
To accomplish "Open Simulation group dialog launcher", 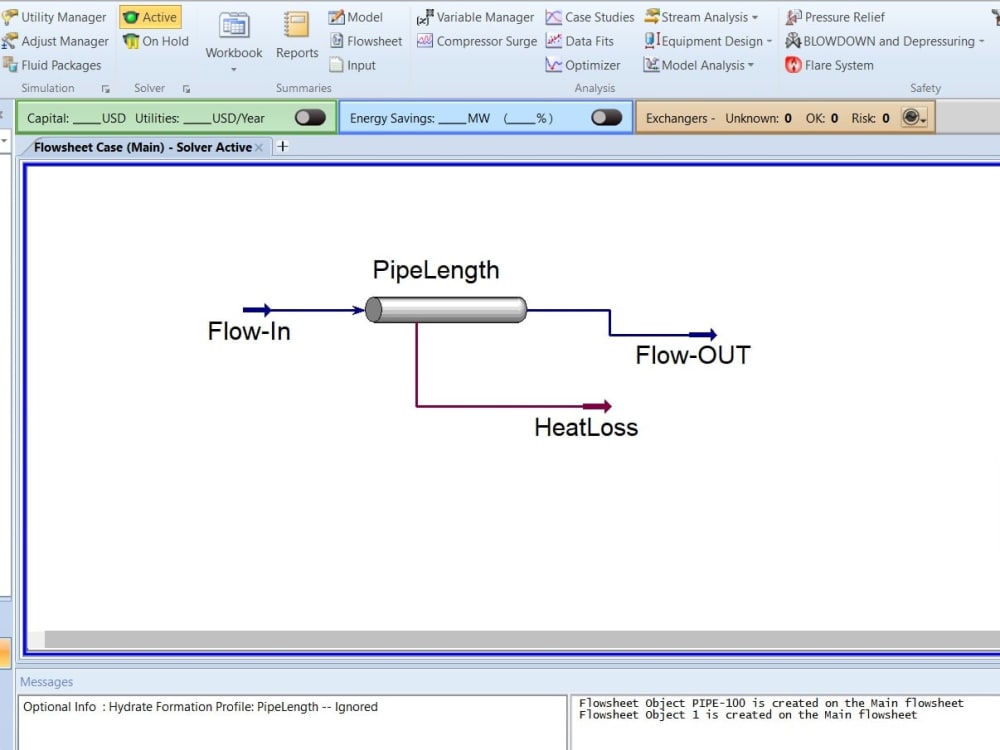I will click(106, 89).
